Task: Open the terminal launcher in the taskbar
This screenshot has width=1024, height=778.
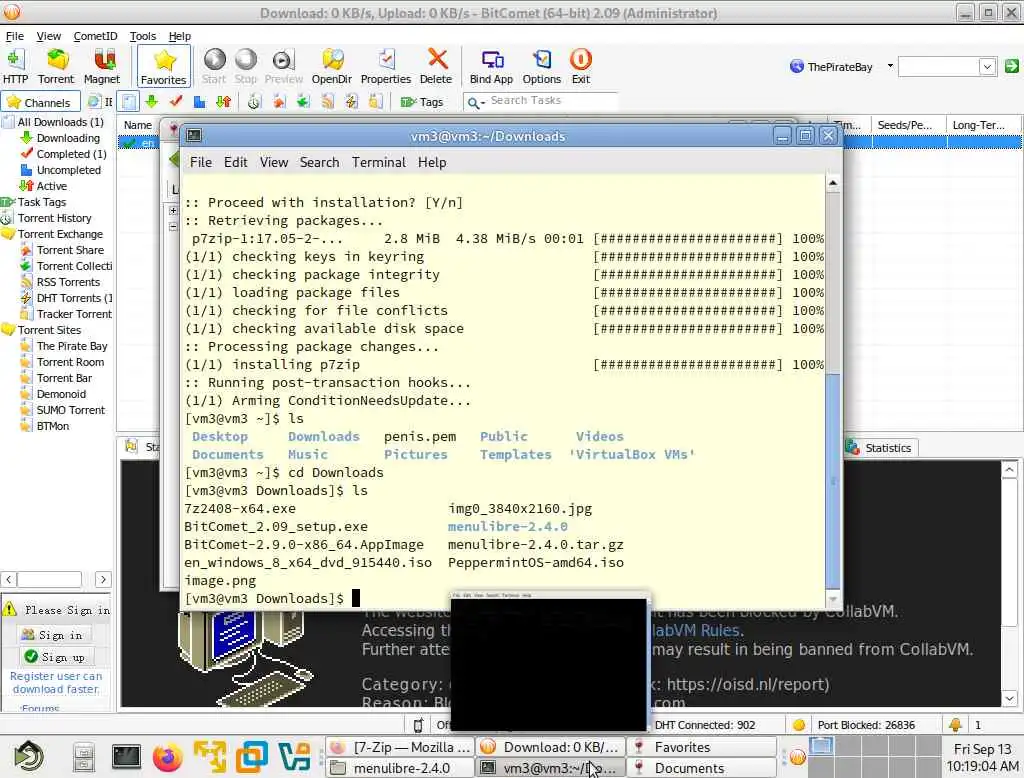Action: 125,758
